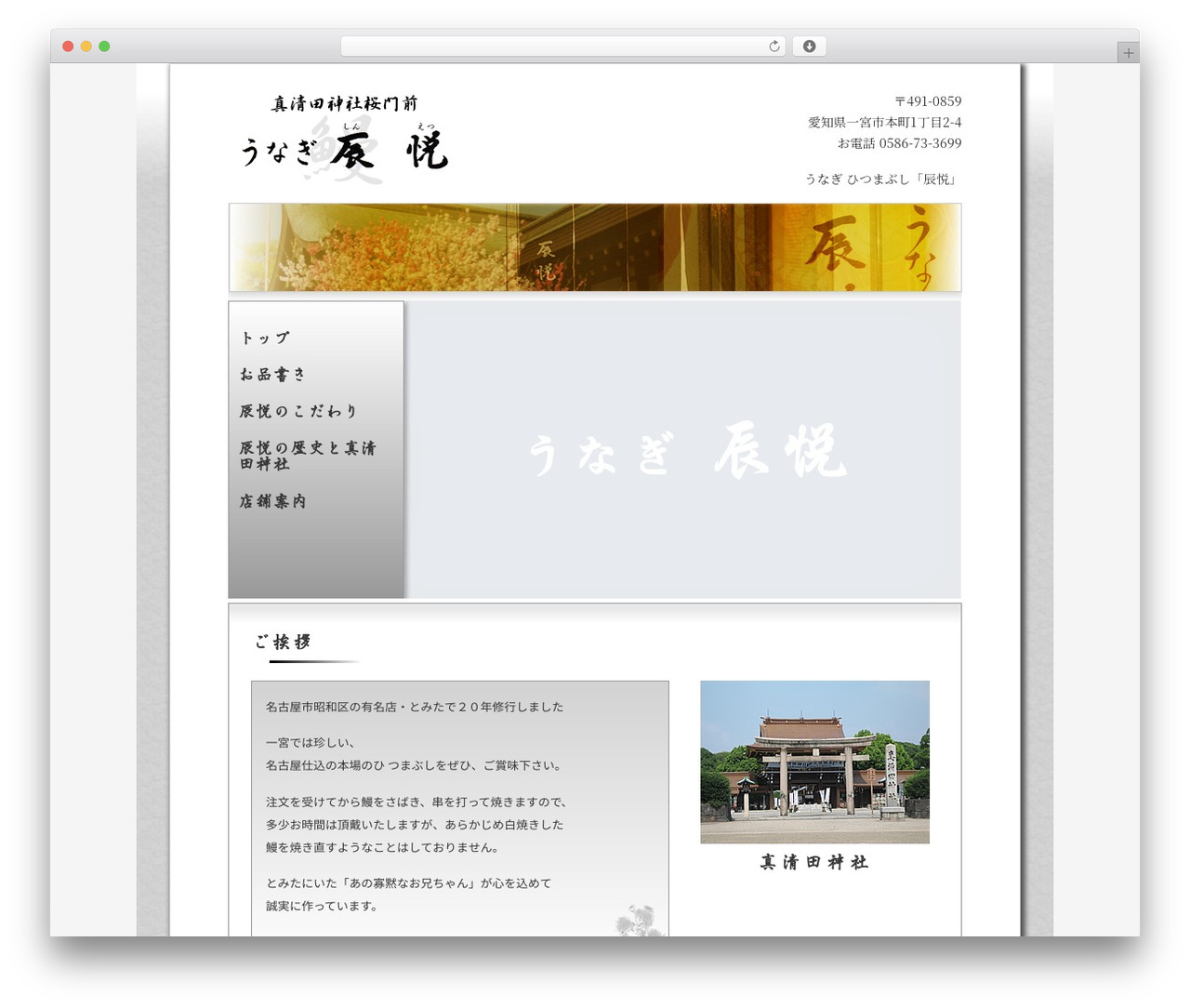The height and width of the screenshot is (1008, 1190).
Task: Click line 名古屋市昭和区の有名店 in greeting
Action: click(x=415, y=707)
